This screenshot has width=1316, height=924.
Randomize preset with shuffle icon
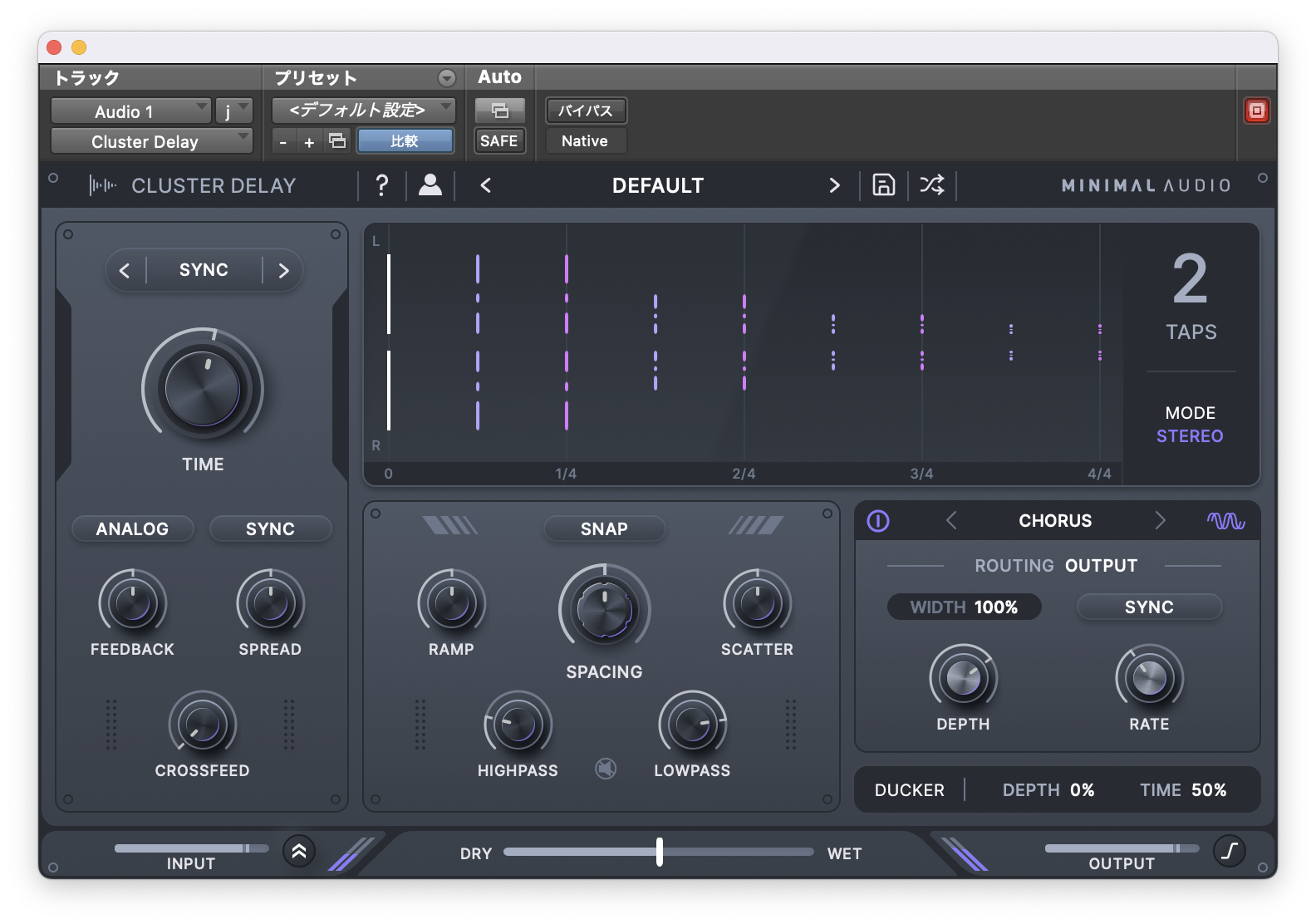pyautogui.click(x=931, y=184)
